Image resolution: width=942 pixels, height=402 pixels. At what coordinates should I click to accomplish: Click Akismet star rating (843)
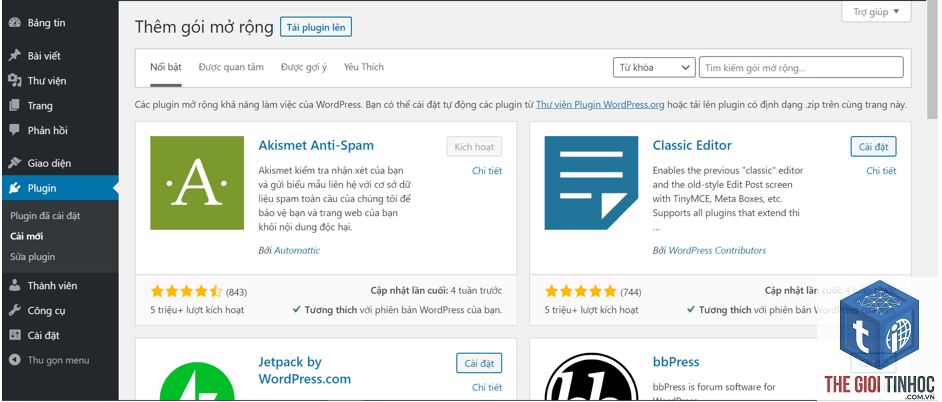coord(186,292)
